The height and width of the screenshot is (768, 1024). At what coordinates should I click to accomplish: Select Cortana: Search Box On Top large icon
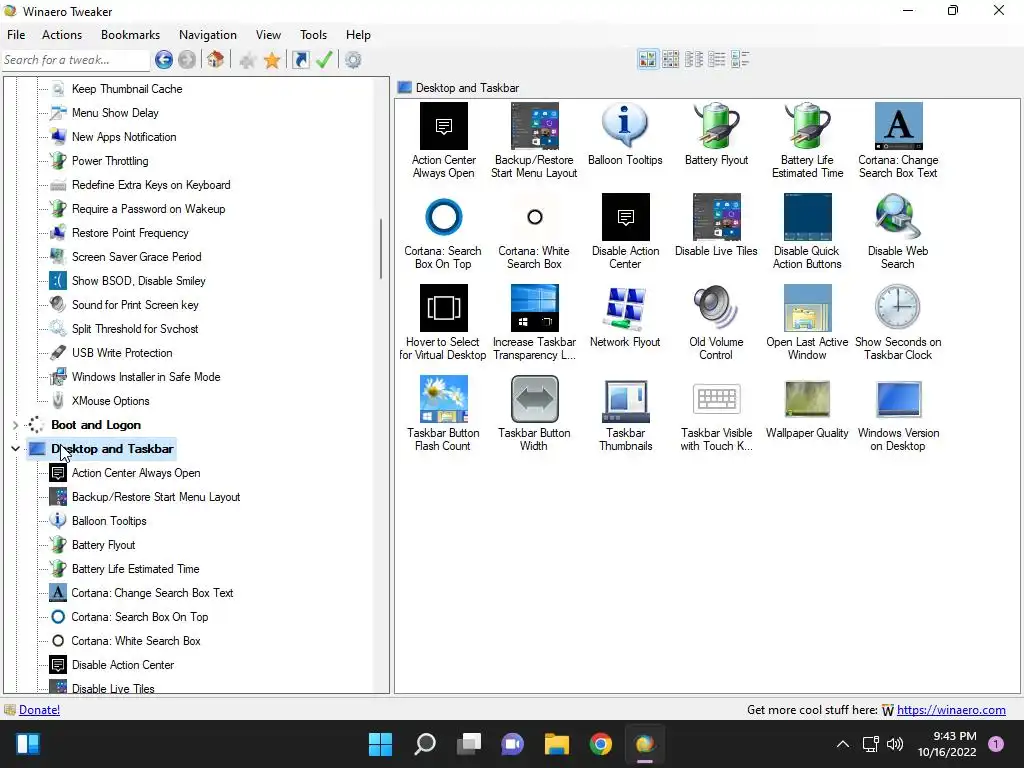click(443, 217)
